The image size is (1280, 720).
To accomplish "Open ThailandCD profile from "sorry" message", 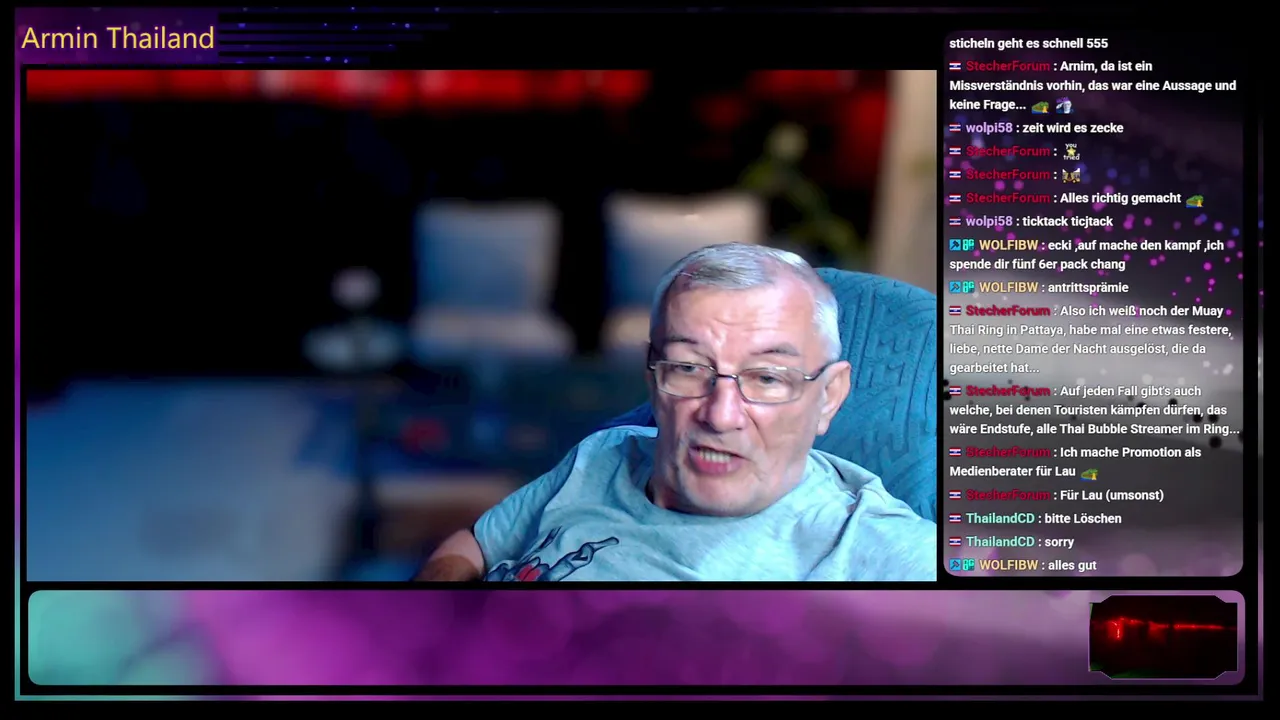I will [x=1000, y=542].
